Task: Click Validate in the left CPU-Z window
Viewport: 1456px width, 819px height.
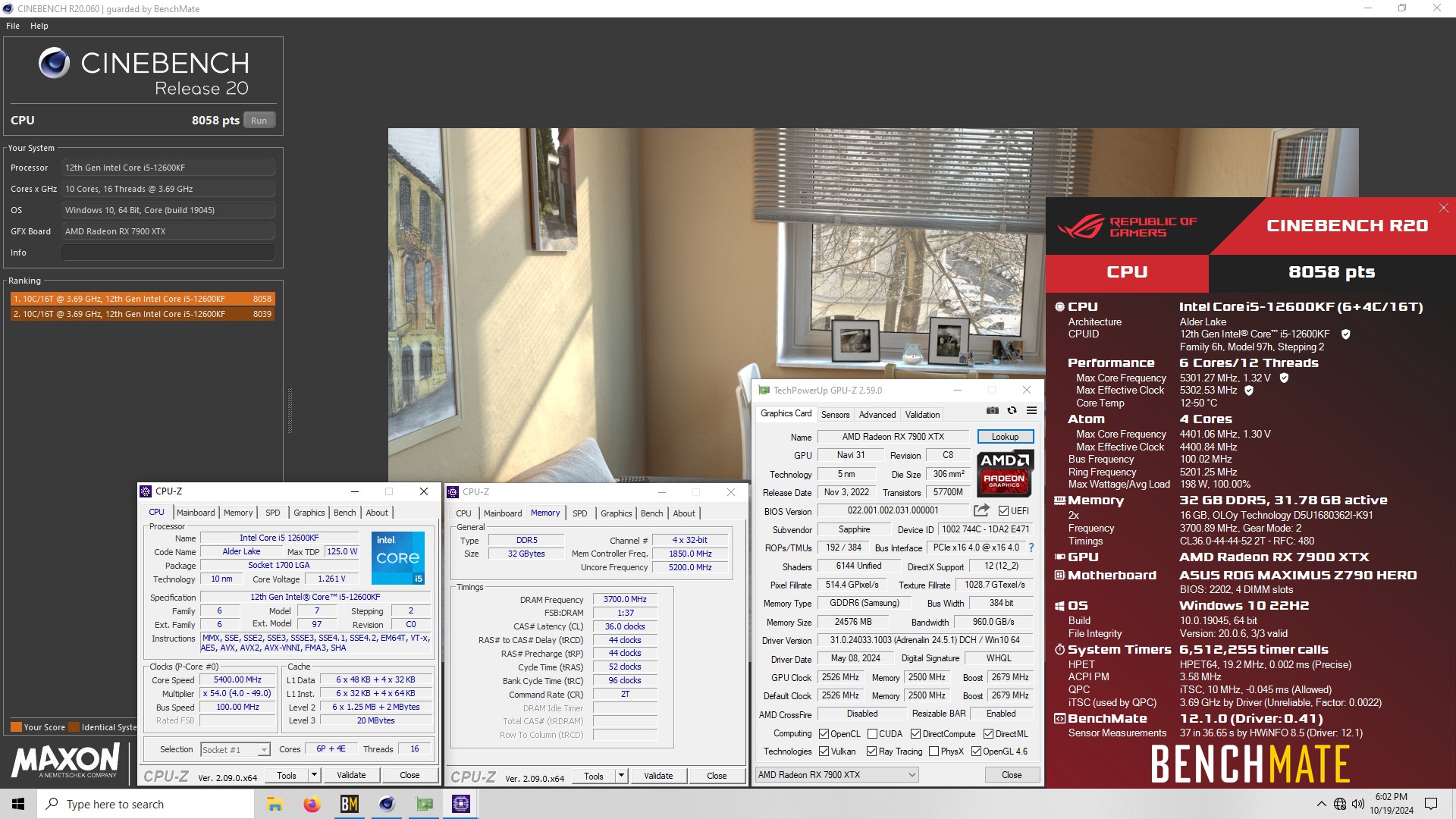Action: click(351, 775)
